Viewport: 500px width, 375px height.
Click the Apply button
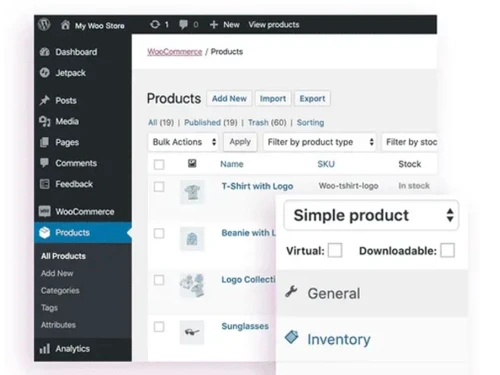point(240,142)
